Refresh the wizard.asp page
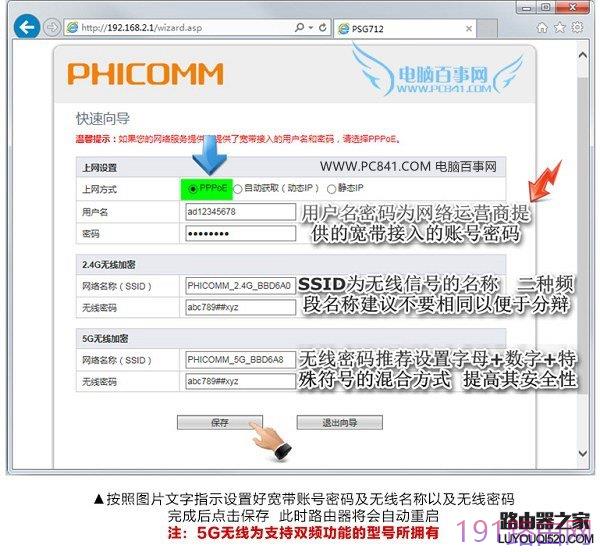Viewport: 600px width, 552px height. [323, 28]
